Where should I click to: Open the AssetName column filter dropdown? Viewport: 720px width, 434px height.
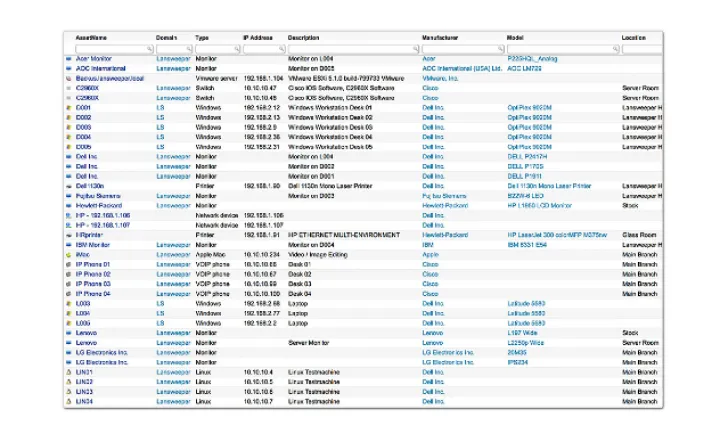click(x=149, y=48)
